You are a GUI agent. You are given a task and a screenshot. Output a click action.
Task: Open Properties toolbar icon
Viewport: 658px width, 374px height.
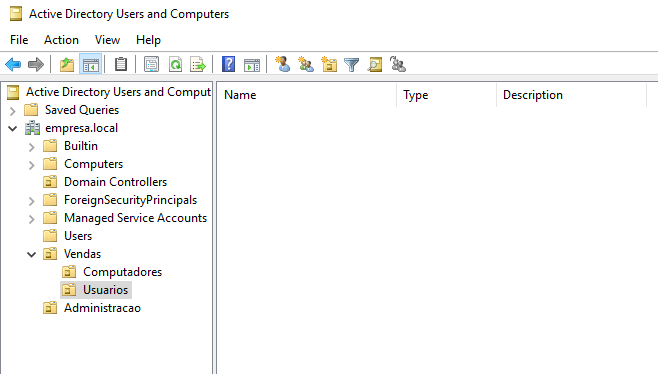pos(151,65)
